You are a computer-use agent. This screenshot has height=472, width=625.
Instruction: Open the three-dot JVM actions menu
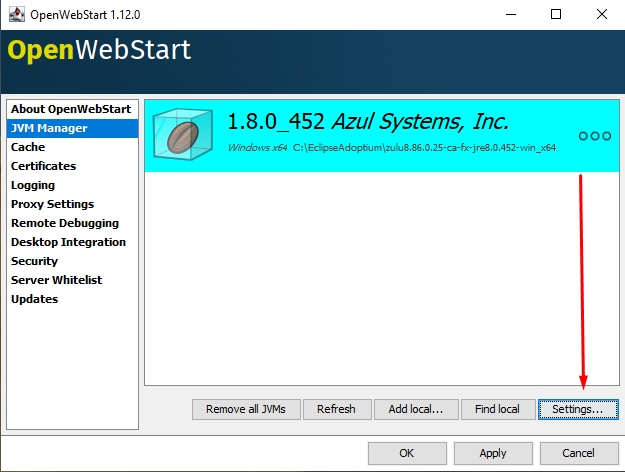coord(594,136)
